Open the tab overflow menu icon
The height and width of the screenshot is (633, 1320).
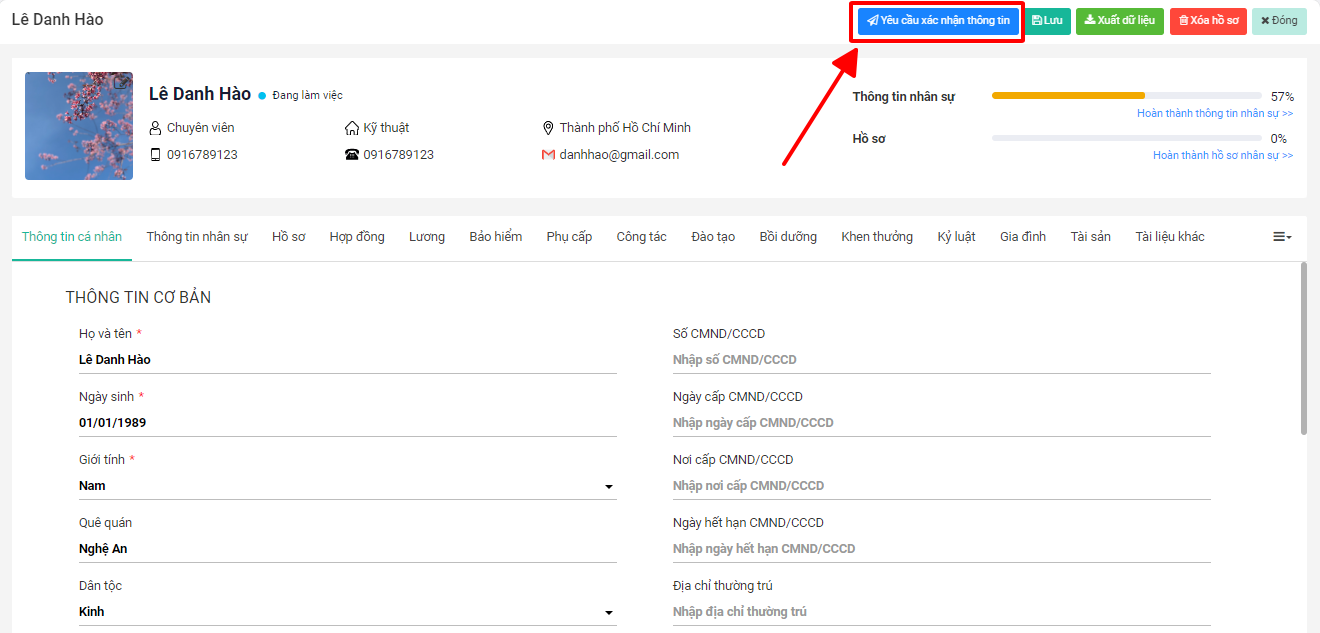(1281, 237)
